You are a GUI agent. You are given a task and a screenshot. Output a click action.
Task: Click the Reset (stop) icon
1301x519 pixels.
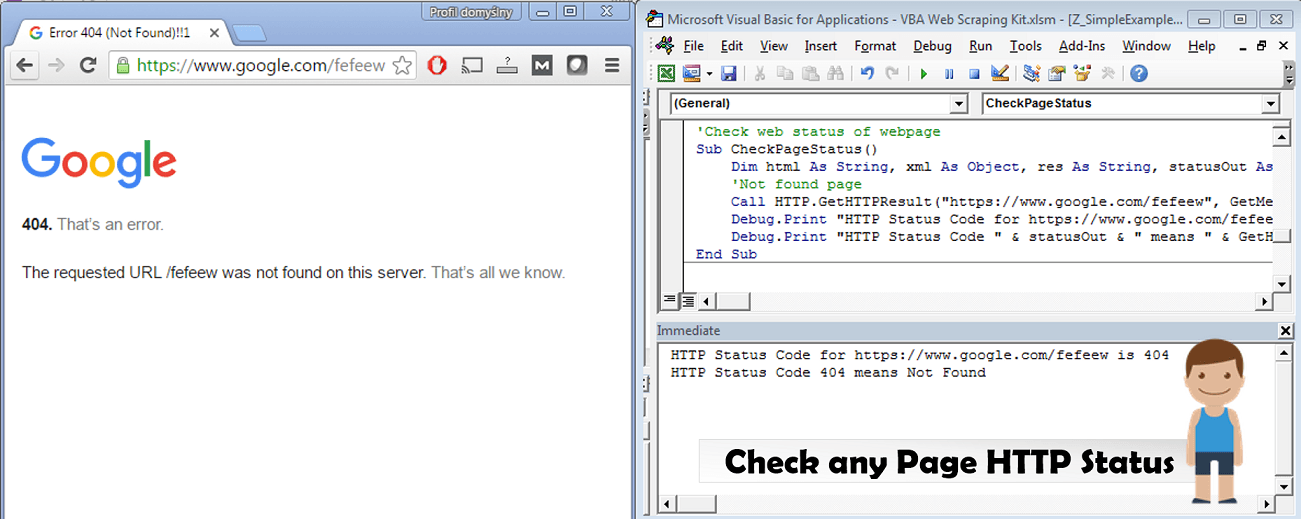point(973,73)
